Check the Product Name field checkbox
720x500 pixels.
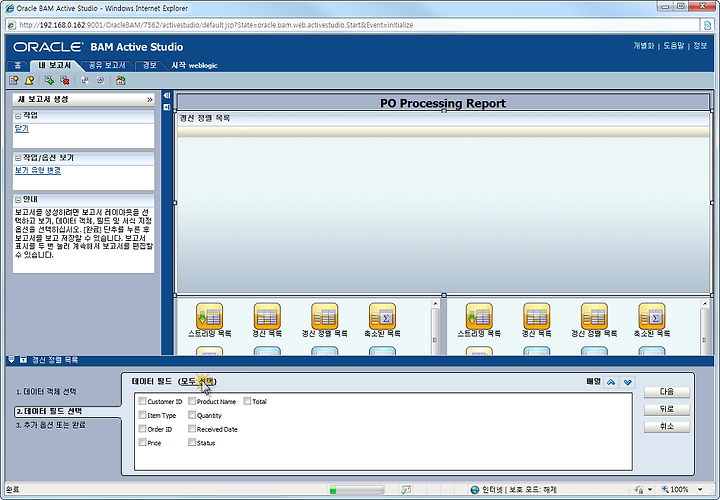(x=192, y=401)
